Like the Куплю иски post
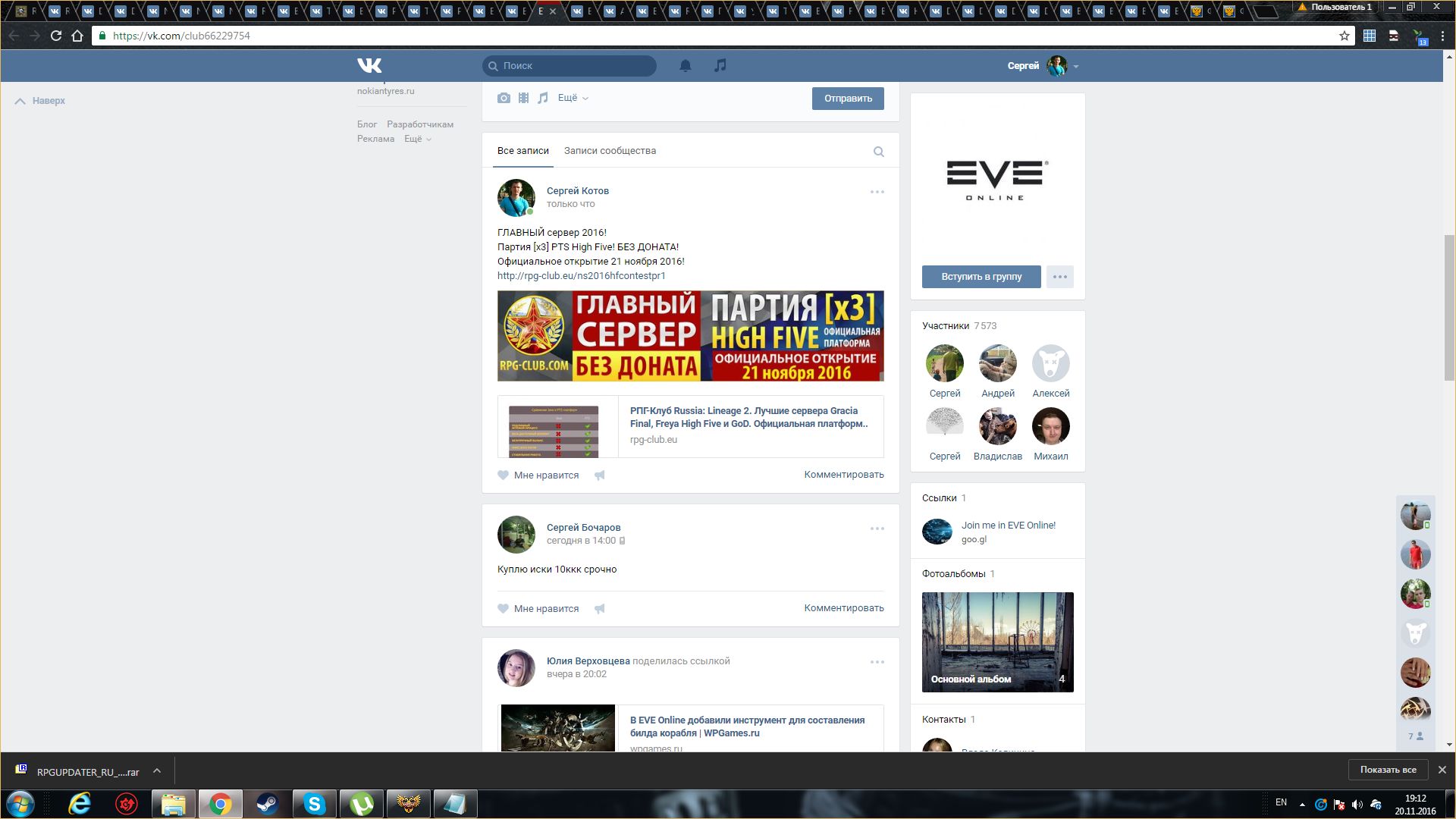Image resolution: width=1456 pixels, height=819 pixels. (x=538, y=608)
